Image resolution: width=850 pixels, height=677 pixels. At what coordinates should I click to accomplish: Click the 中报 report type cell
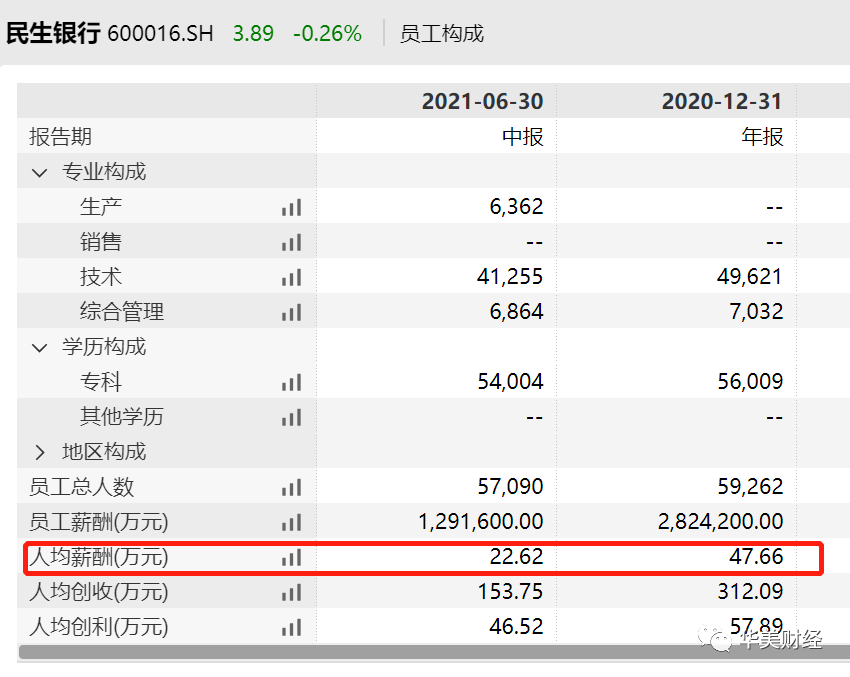point(523,137)
